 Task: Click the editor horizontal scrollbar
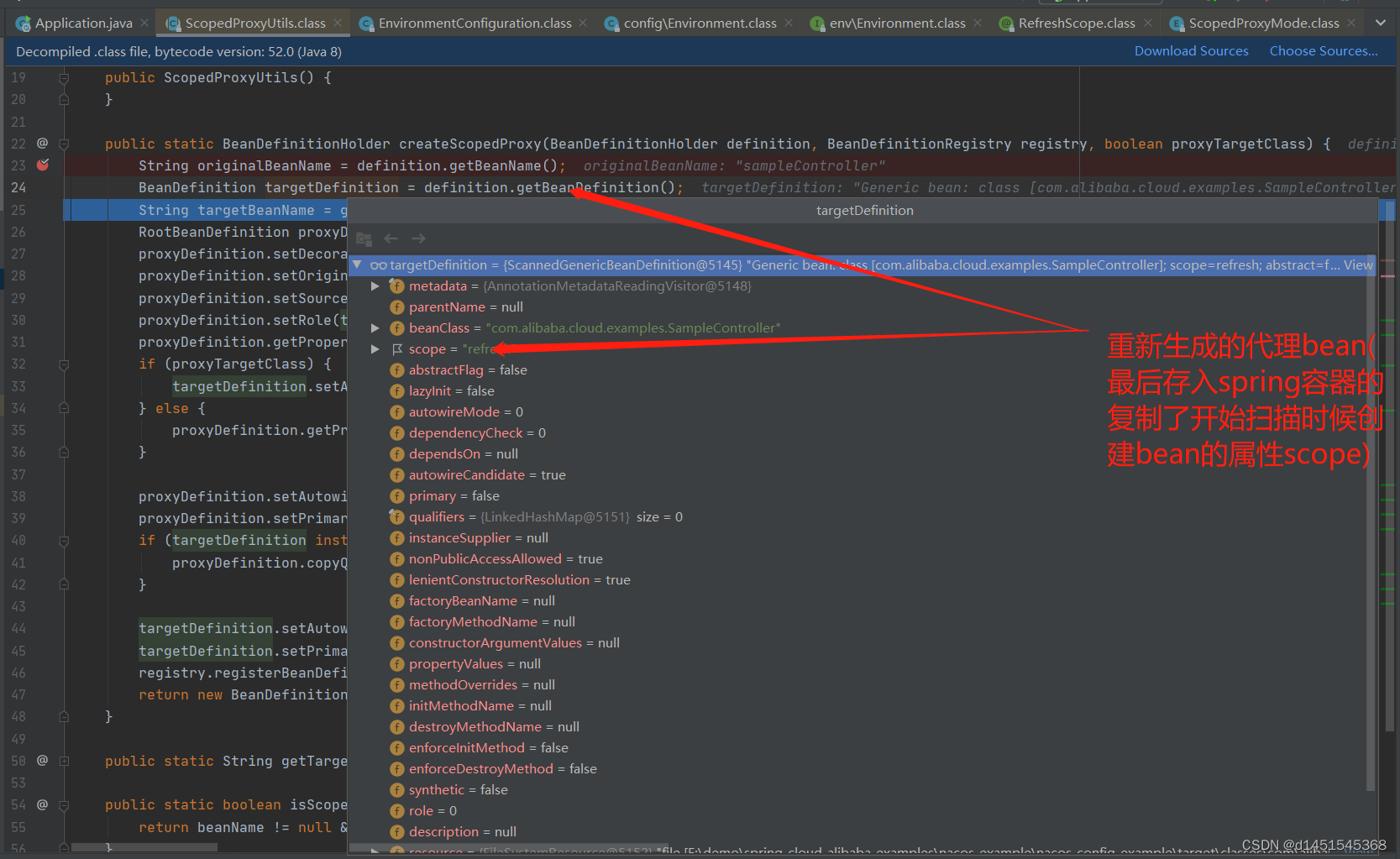click(144, 847)
